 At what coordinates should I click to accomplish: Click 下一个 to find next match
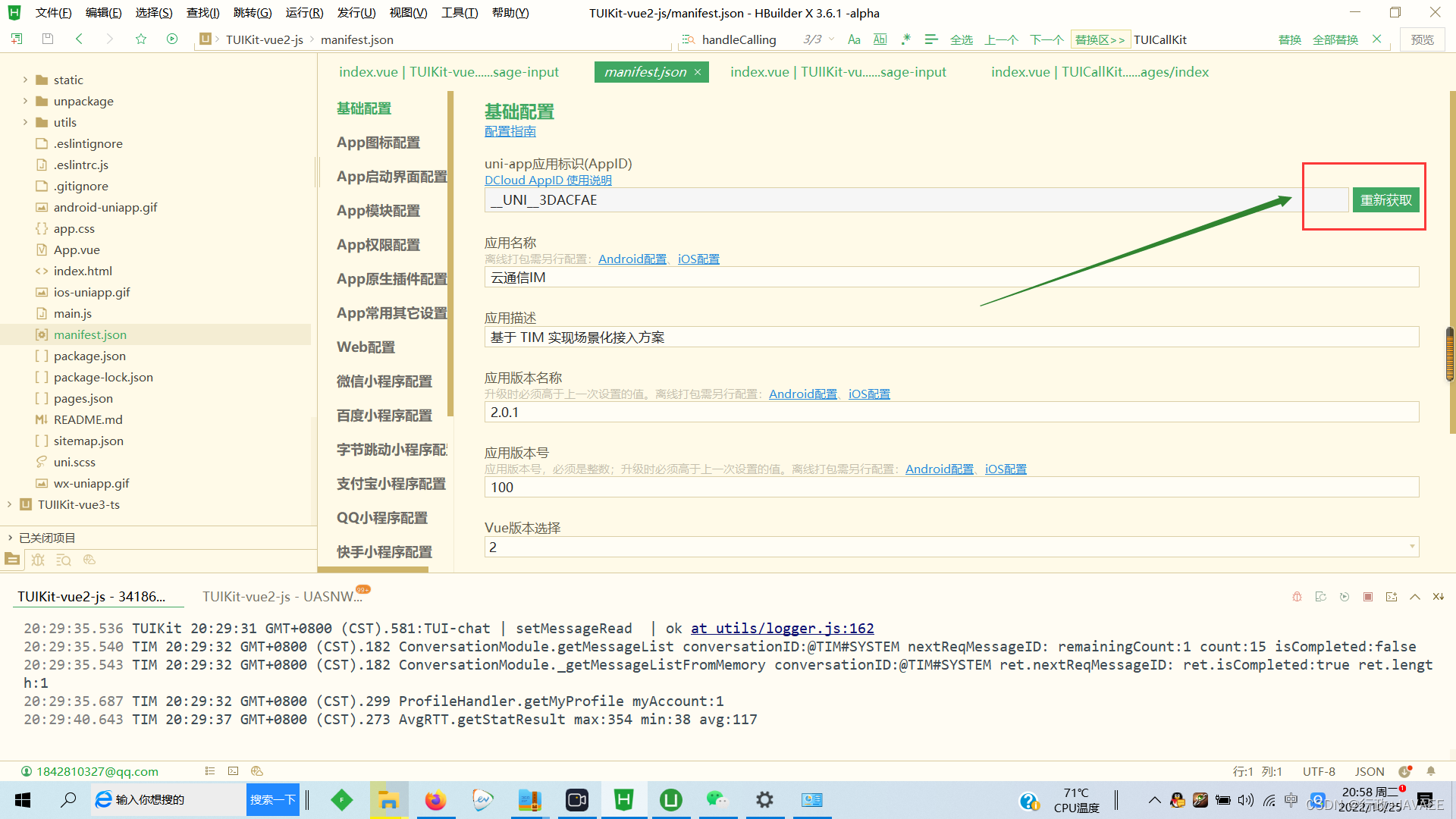[1046, 39]
